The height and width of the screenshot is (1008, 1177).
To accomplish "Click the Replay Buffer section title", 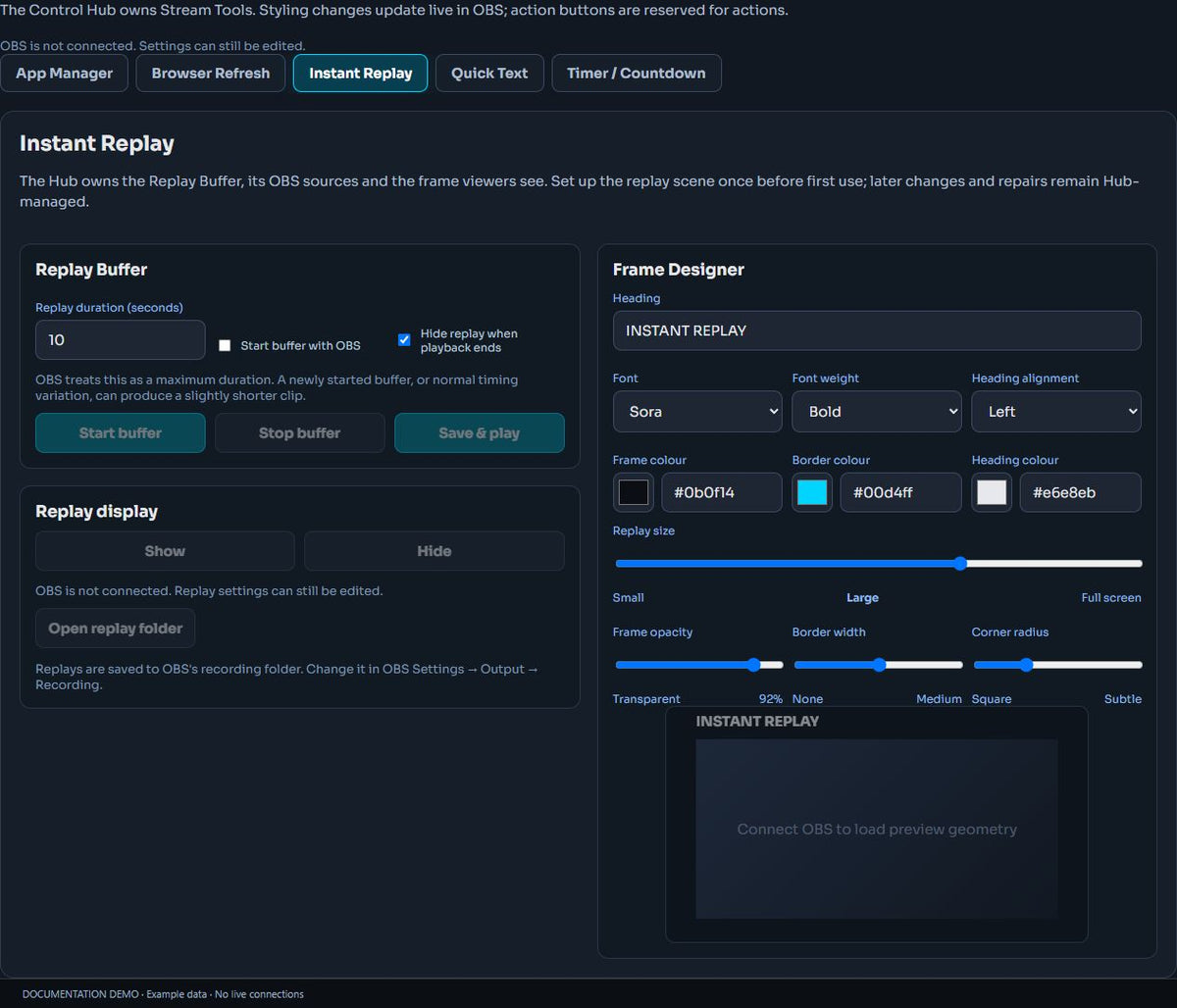I will pos(91,270).
